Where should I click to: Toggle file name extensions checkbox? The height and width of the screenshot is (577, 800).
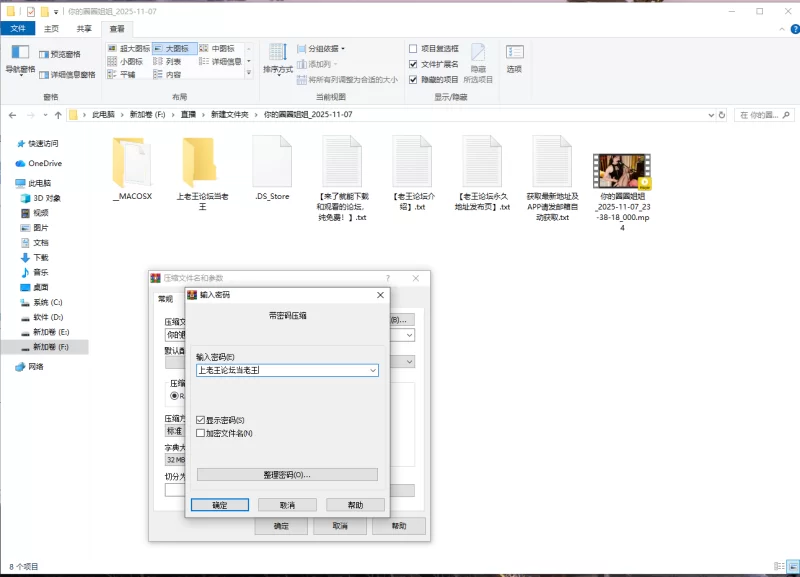click(413, 64)
